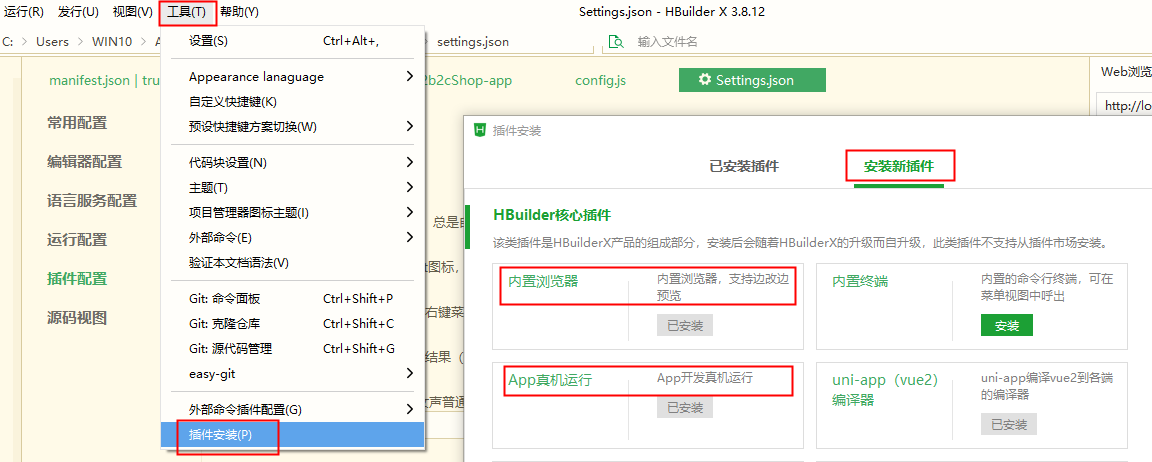1152x462 pixels.
Task: Select the Settings.json editor tab
Action: (x=752, y=80)
